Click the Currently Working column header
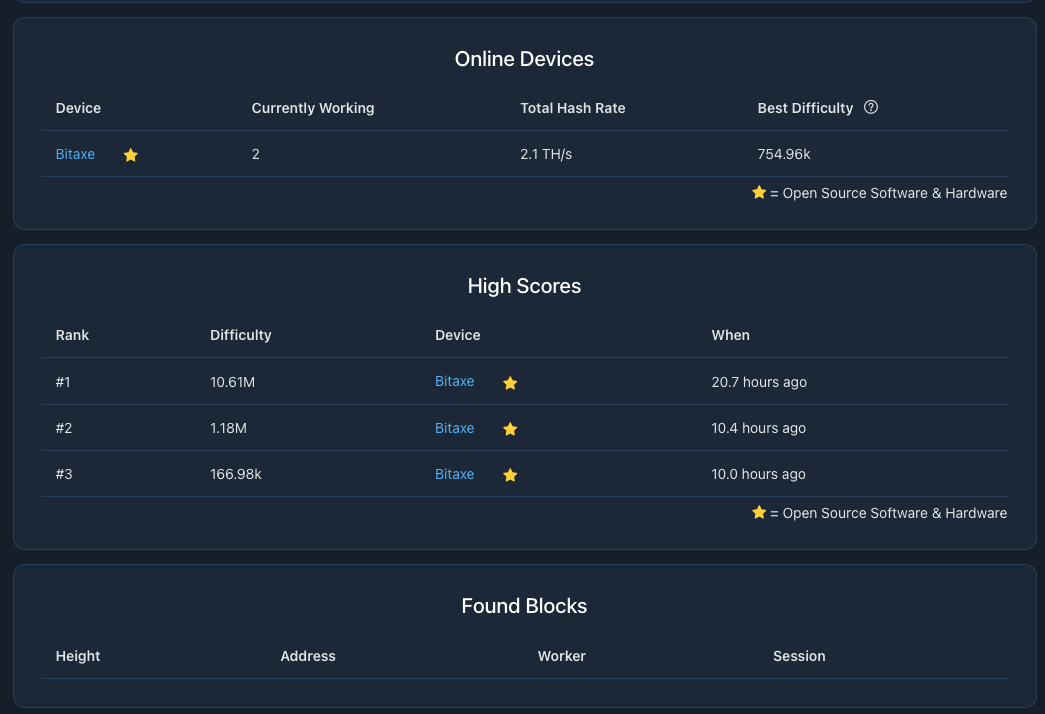 [x=313, y=108]
